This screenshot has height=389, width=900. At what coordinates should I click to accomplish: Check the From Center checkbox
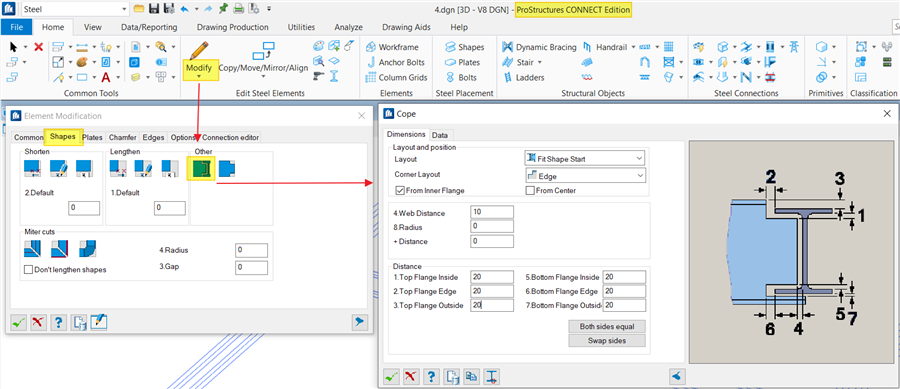point(530,190)
